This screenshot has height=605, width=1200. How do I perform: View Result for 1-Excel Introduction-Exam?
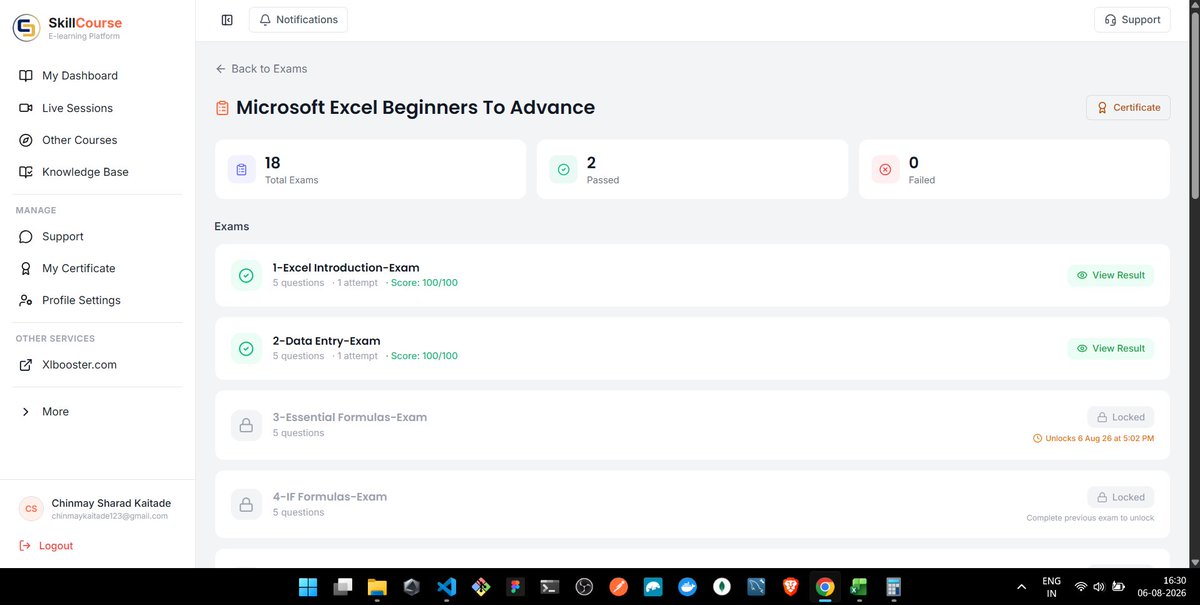[1111, 275]
